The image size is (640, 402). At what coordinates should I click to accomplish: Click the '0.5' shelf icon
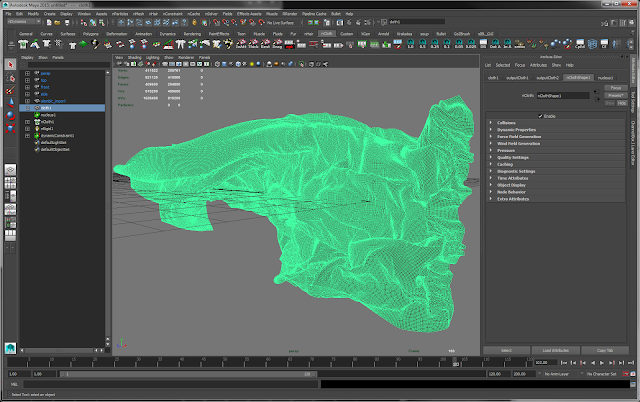pos(422,44)
